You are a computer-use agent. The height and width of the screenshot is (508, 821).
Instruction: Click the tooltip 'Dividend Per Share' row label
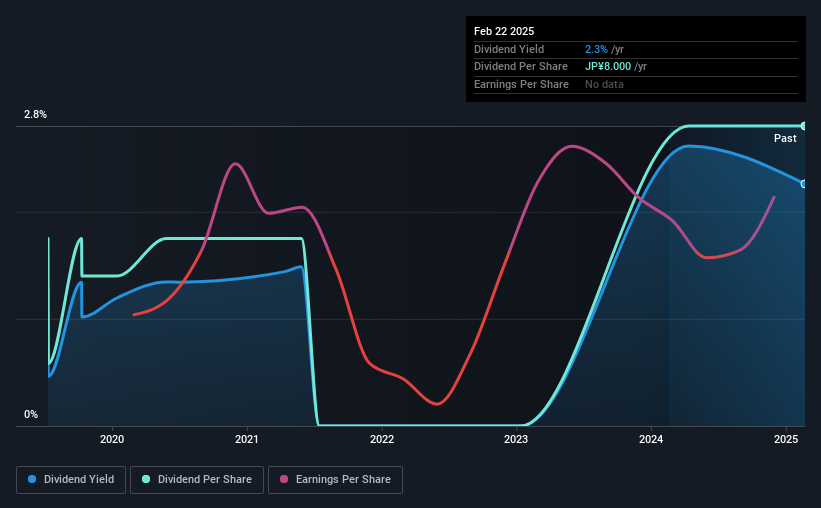point(520,67)
